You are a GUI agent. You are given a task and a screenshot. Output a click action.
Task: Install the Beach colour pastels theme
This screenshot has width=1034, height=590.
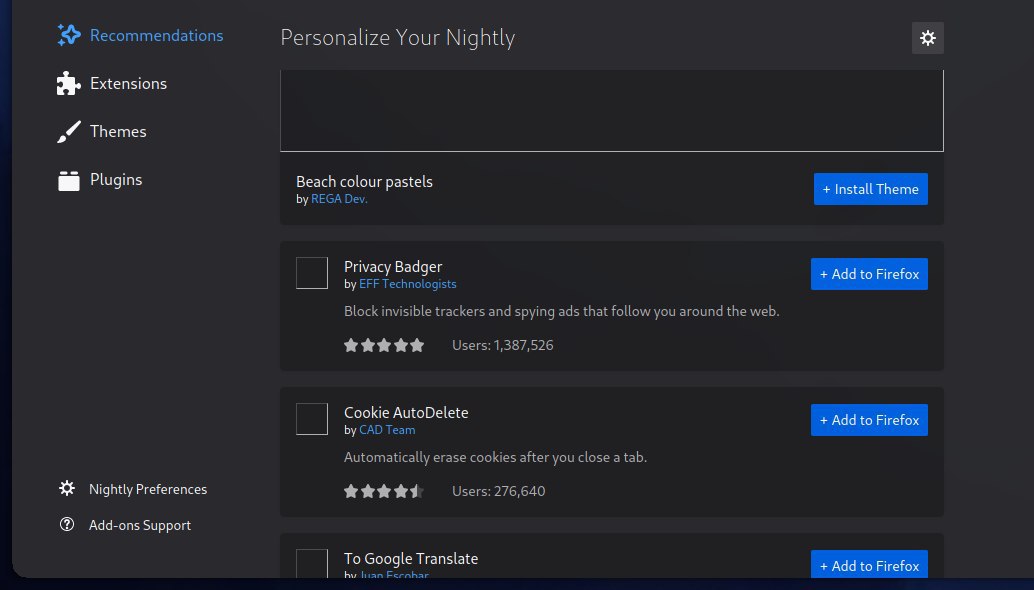click(870, 189)
